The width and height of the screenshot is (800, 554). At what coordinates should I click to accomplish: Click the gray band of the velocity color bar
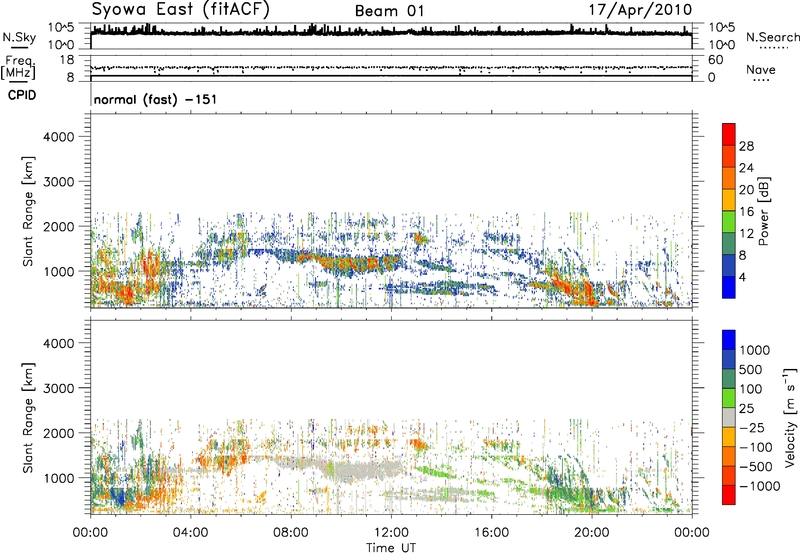pyautogui.click(x=729, y=417)
